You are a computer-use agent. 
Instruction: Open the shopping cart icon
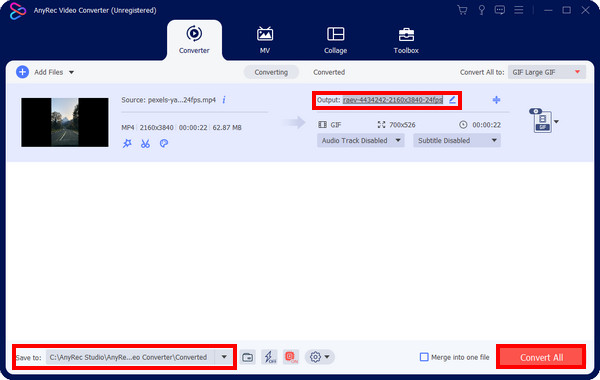click(x=462, y=10)
